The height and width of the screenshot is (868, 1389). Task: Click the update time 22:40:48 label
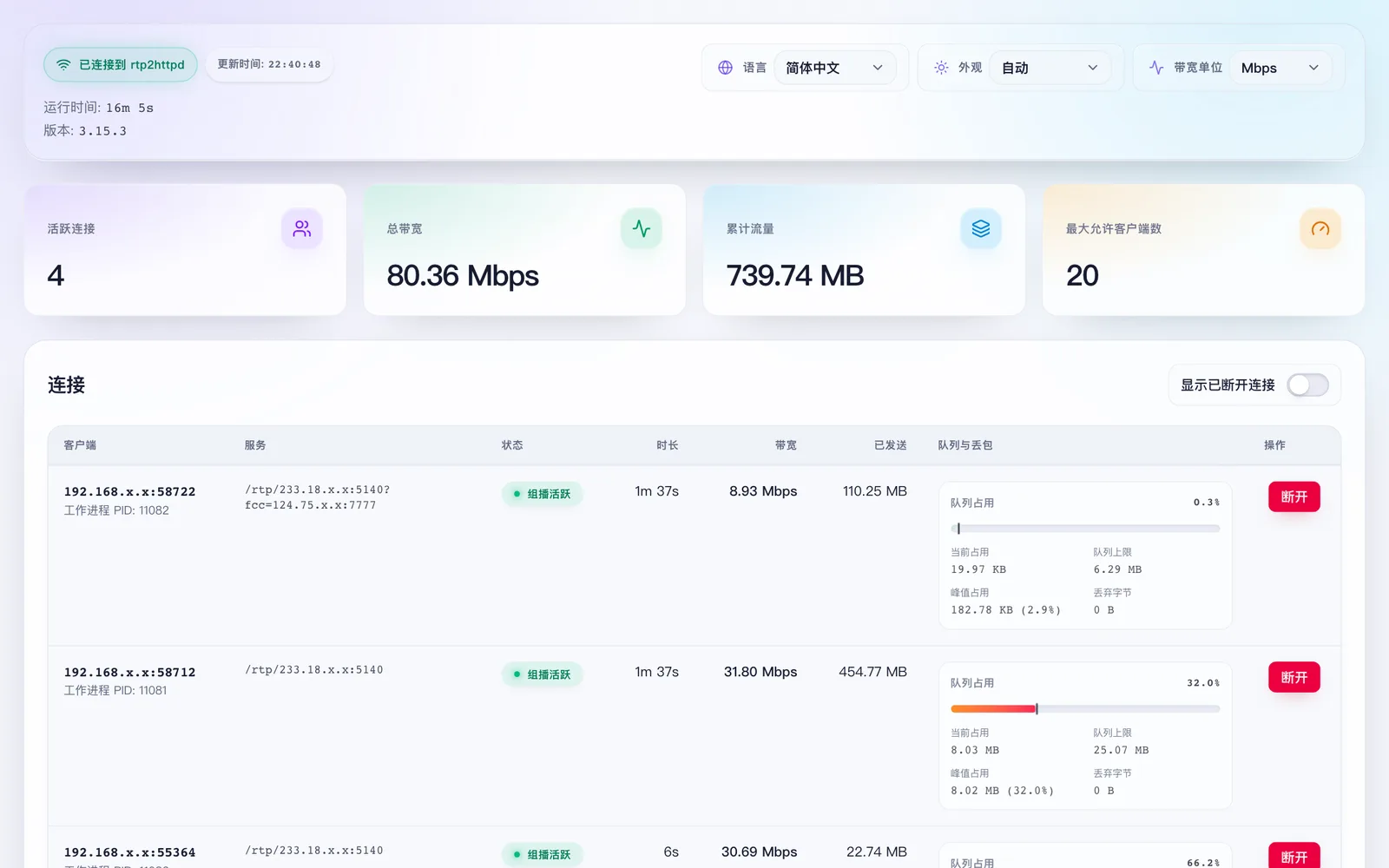pos(269,64)
